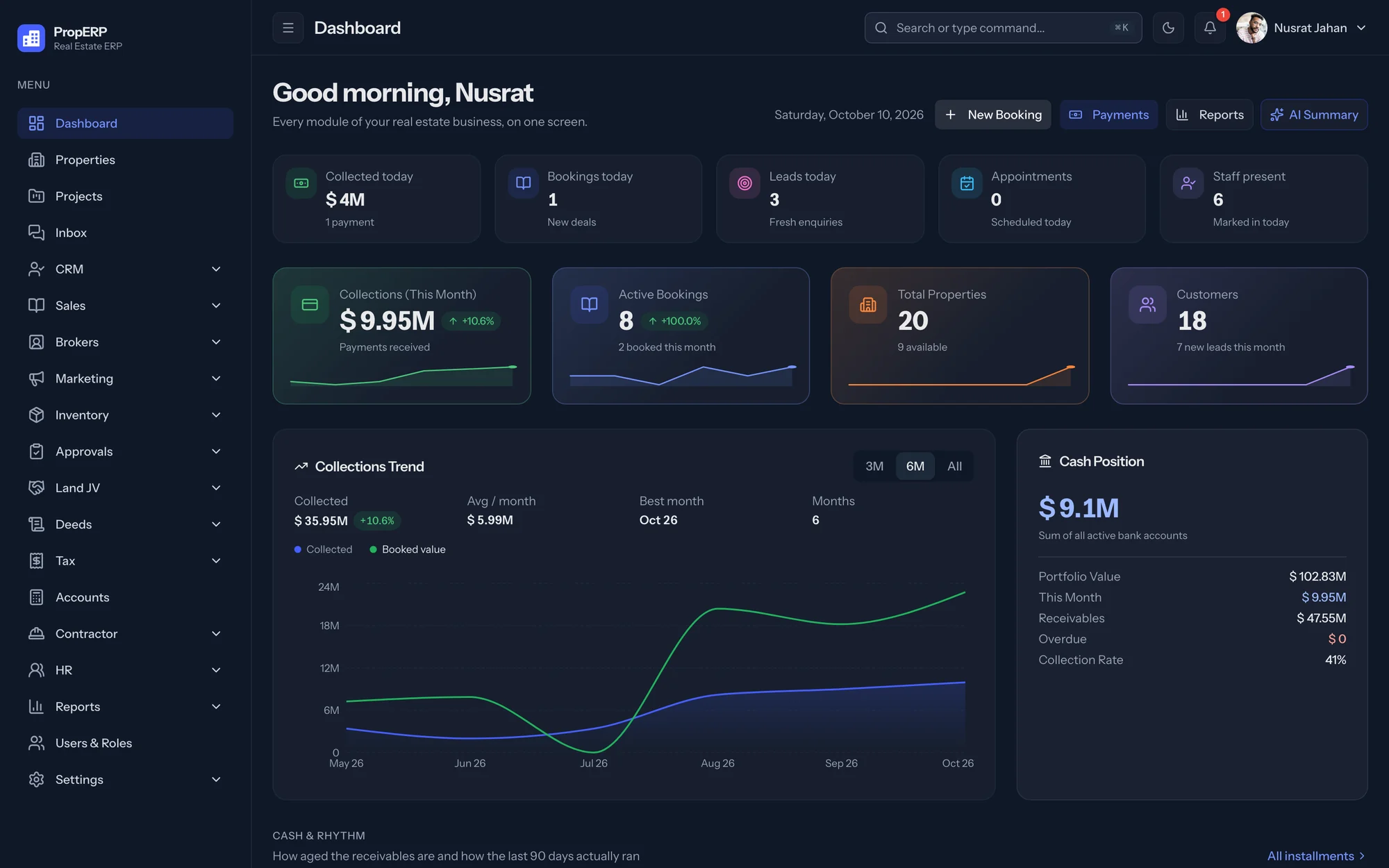Toggle dark mode moon icon
The height and width of the screenshot is (868, 1389).
coord(1168,28)
